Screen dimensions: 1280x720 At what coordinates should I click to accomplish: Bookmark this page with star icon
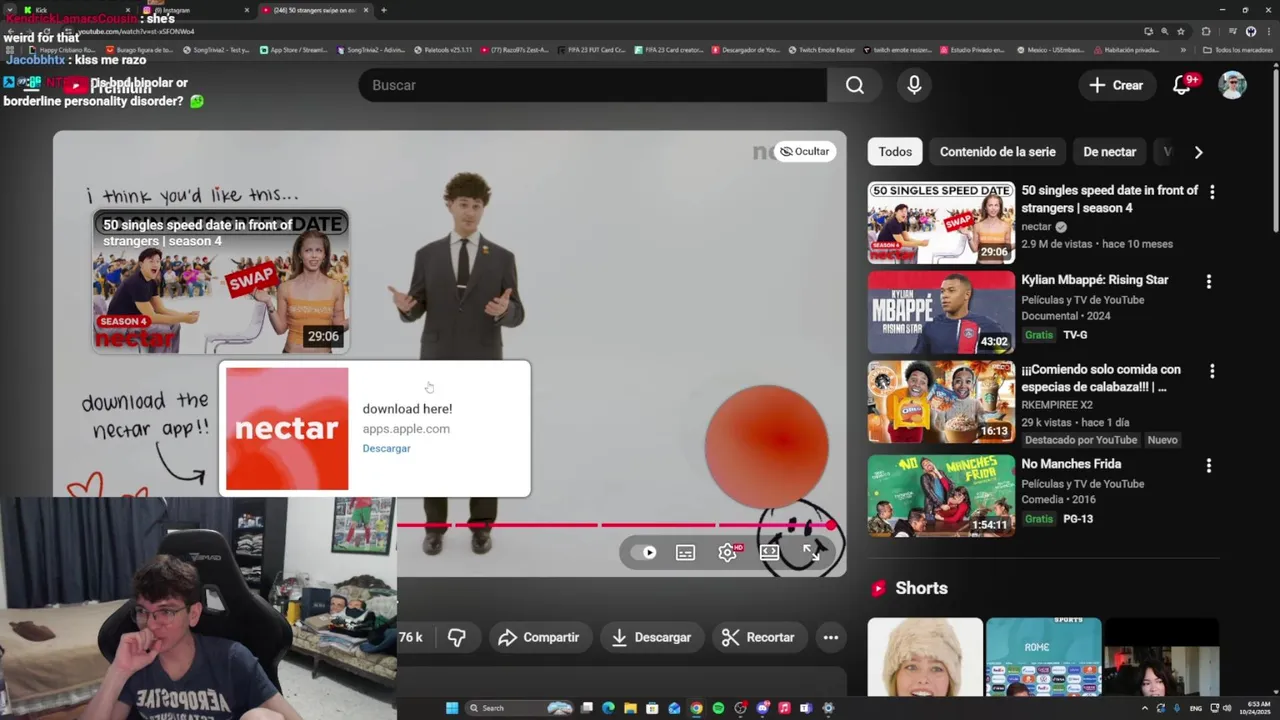pyautogui.click(x=1180, y=31)
